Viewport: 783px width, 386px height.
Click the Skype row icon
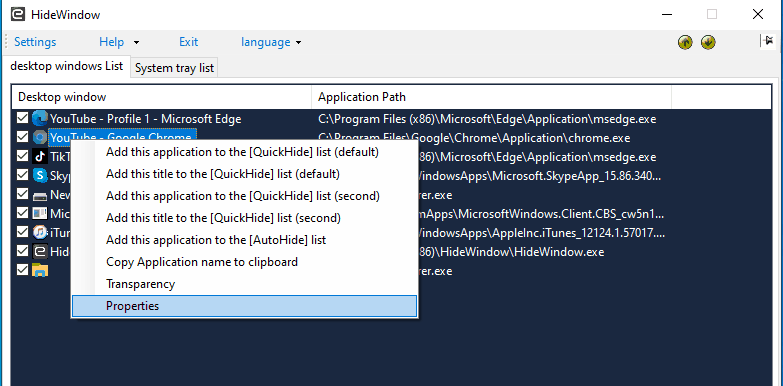point(39,175)
